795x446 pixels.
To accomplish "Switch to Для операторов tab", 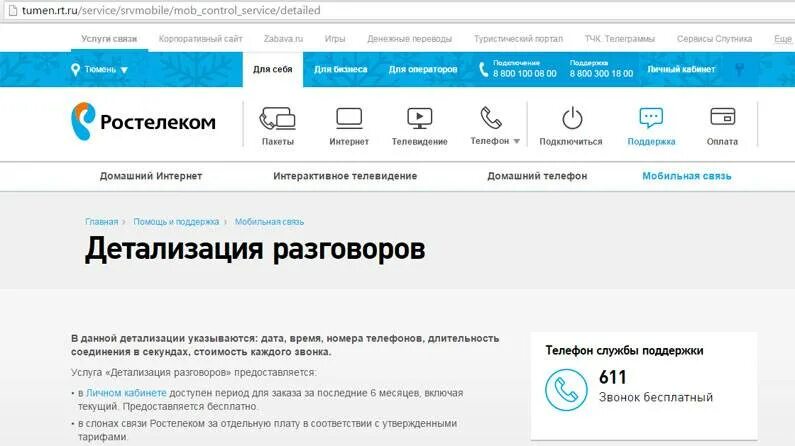I will click(x=423, y=69).
